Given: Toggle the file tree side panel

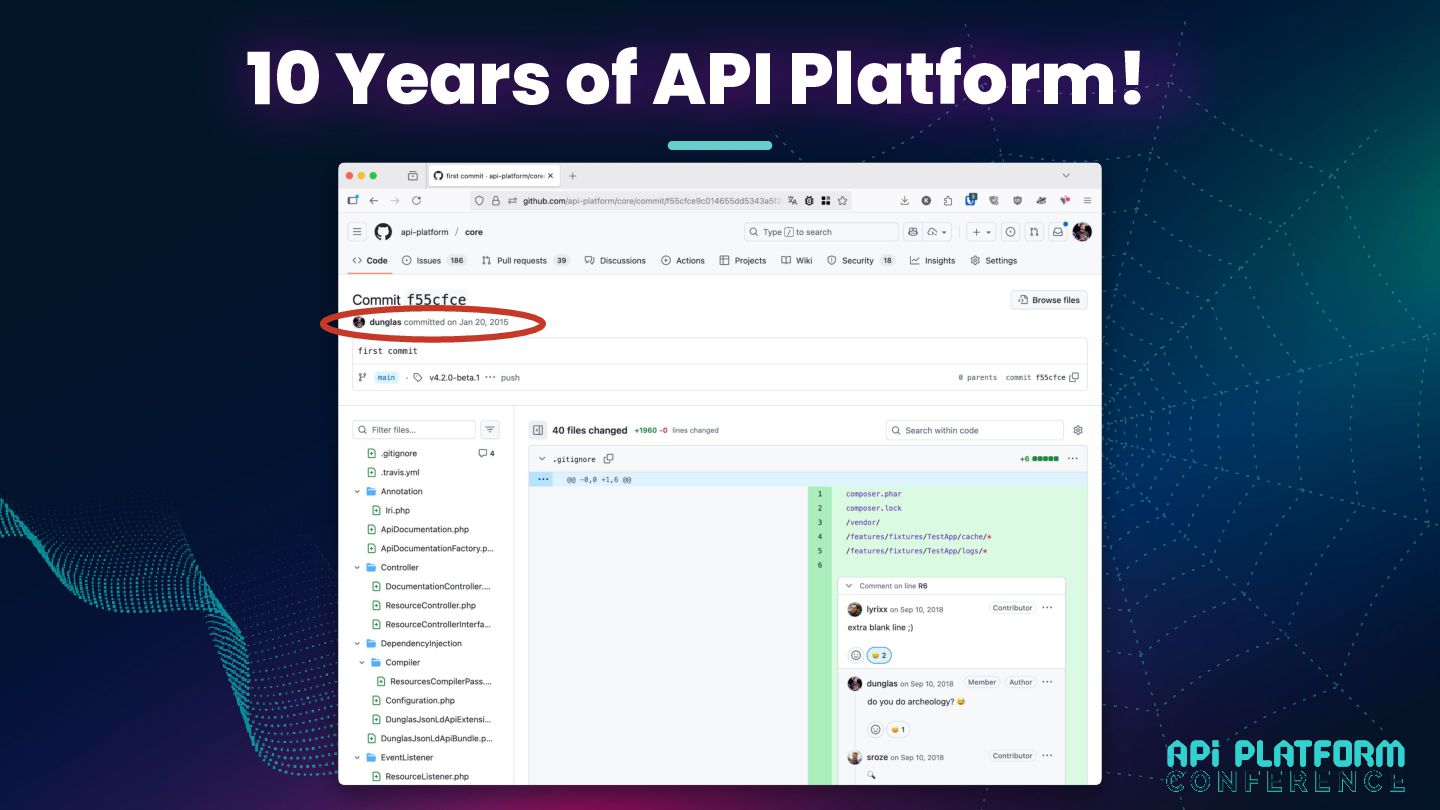Looking at the screenshot, I should [538, 430].
